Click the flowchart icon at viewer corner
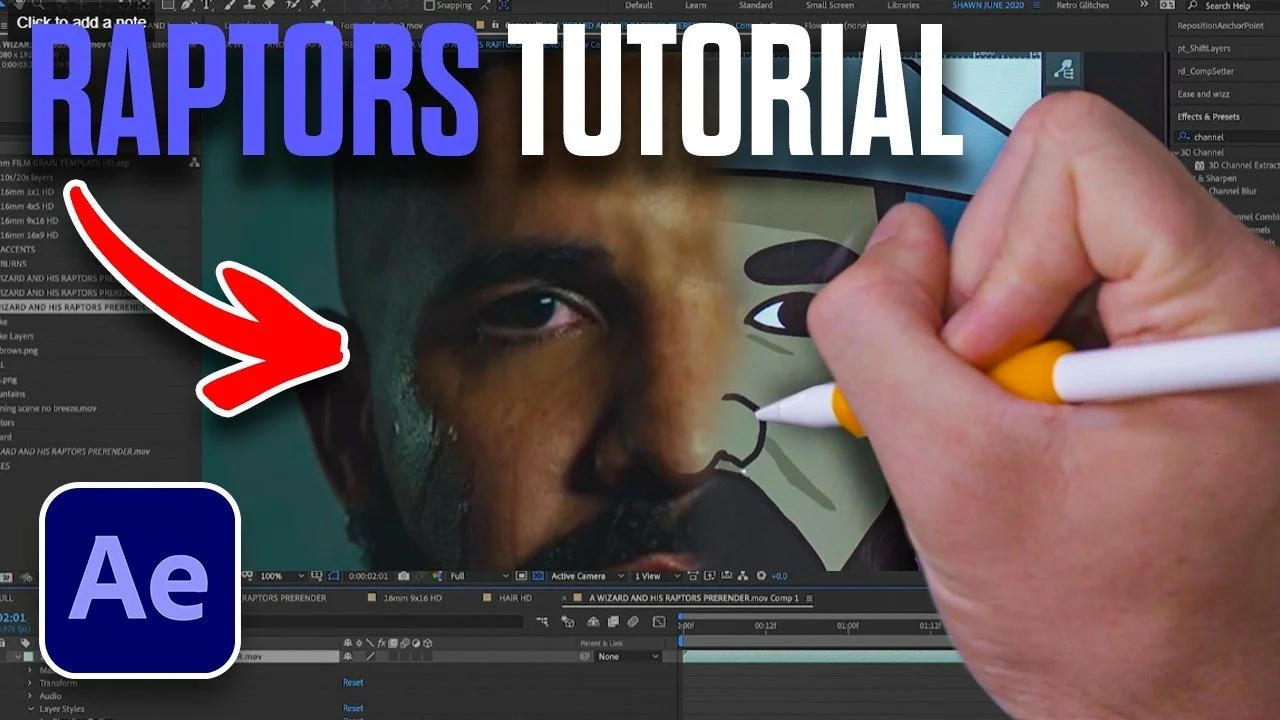This screenshot has width=1280, height=720. [x=1062, y=71]
